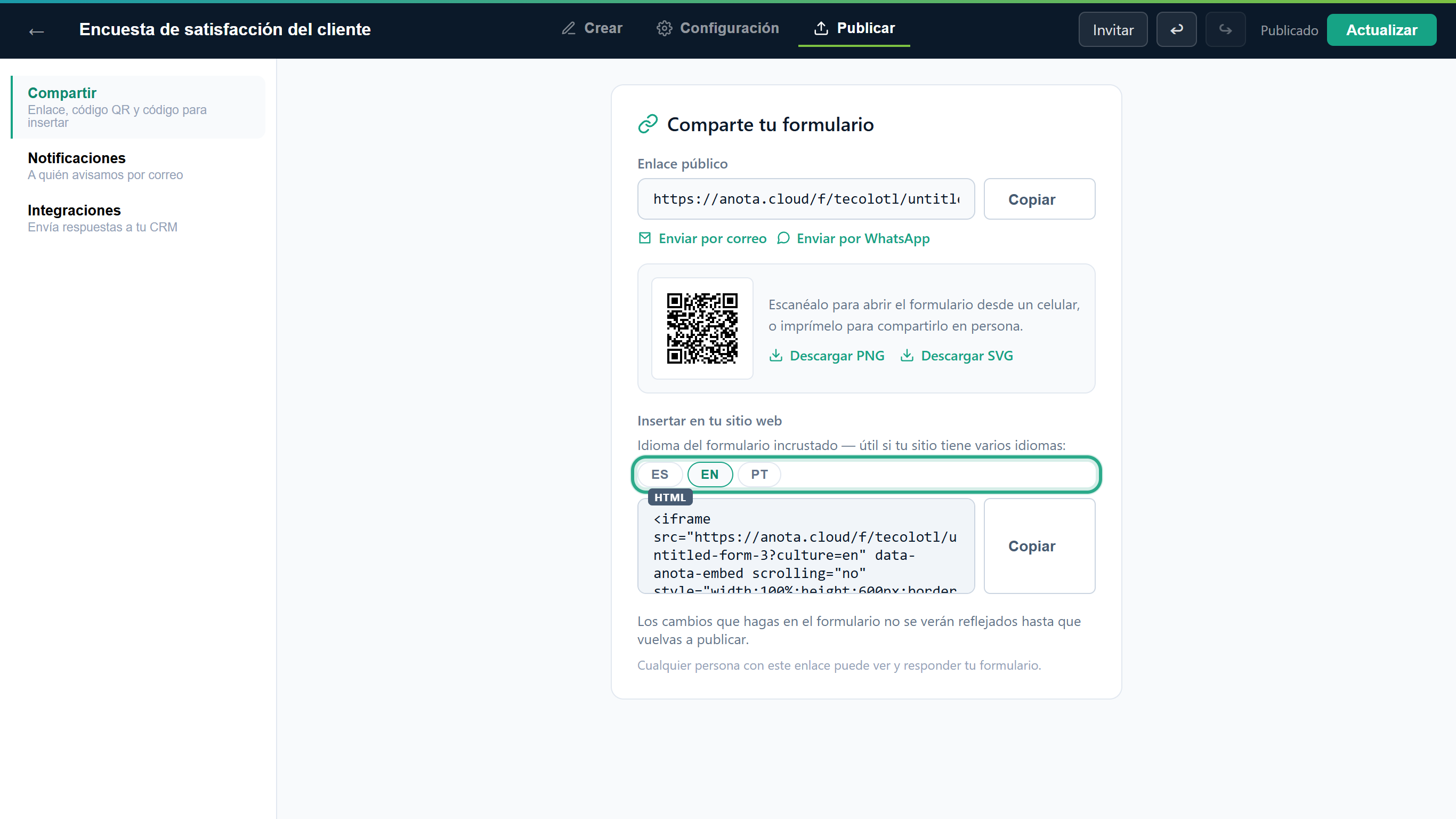Click the chat bubble icon for WhatsApp
Image resolution: width=1456 pixels, height=819 pixels.
coord(783,238)
